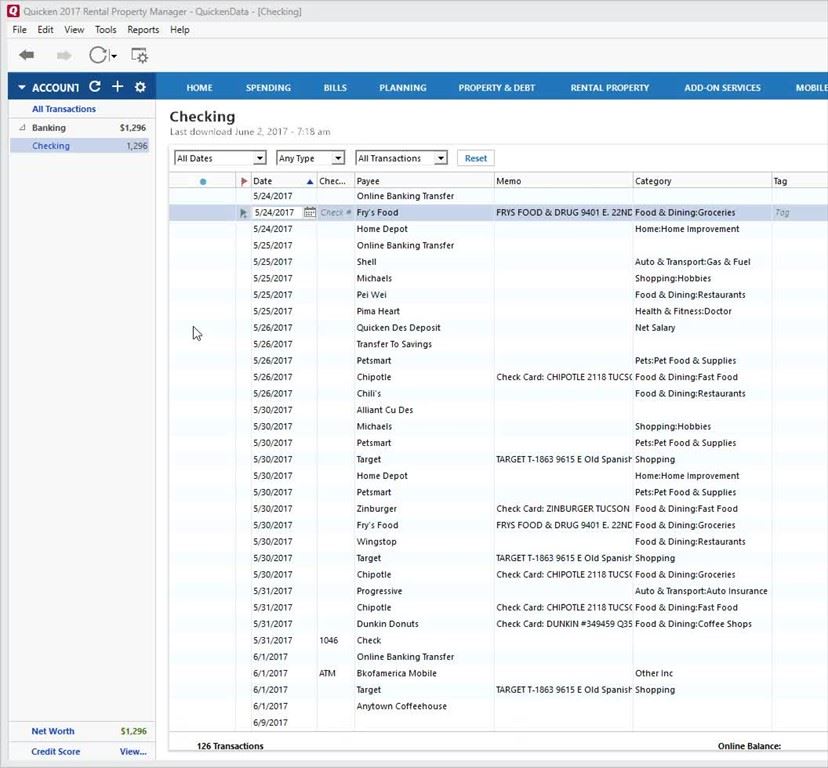The width and height of the screenshot is (828, 768).
Task: Click the One Step Update refresh icon
Action: point(99,56)
